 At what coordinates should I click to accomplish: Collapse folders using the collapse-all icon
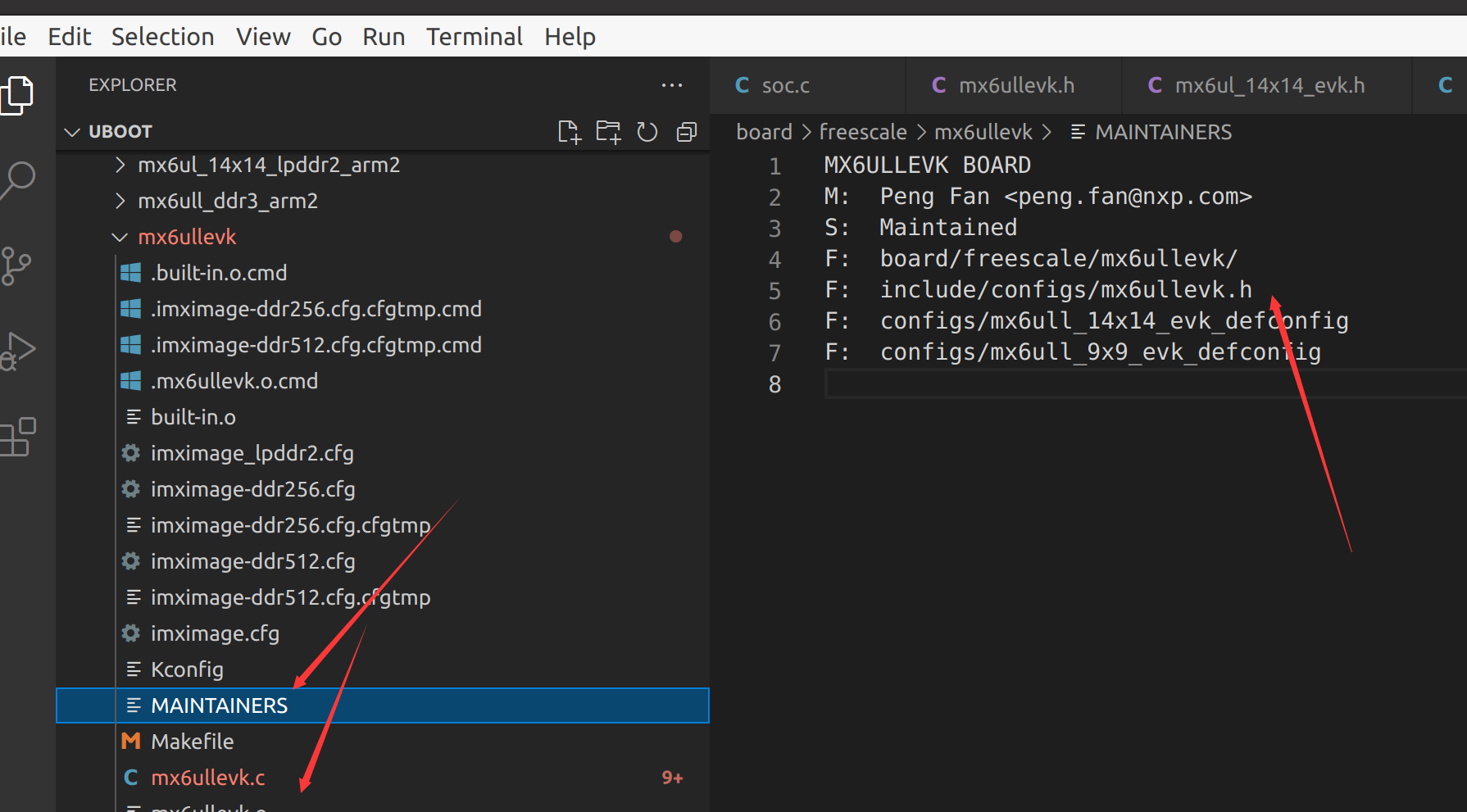coord(687,131)
